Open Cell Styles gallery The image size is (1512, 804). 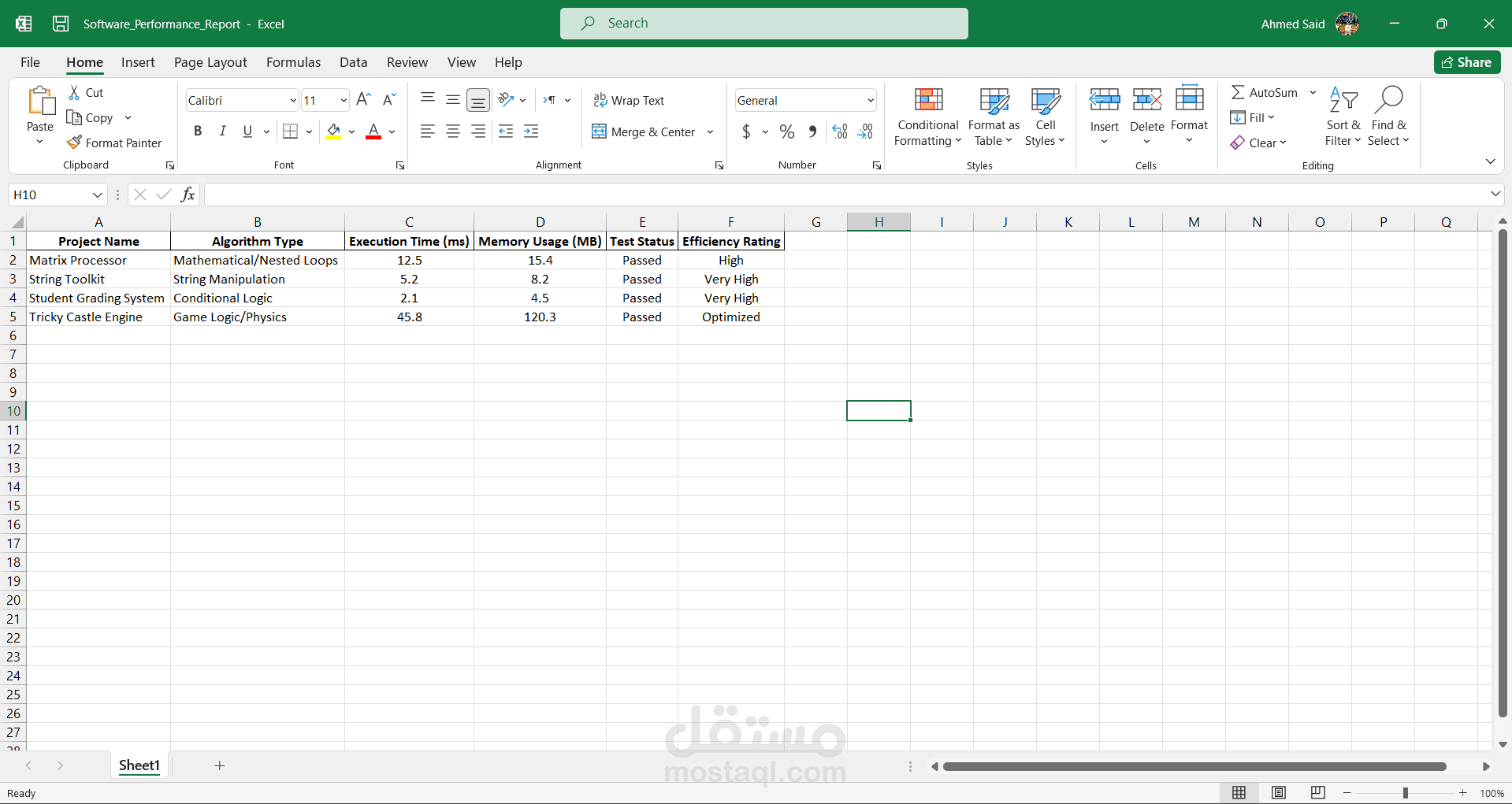coord(1046,117)
